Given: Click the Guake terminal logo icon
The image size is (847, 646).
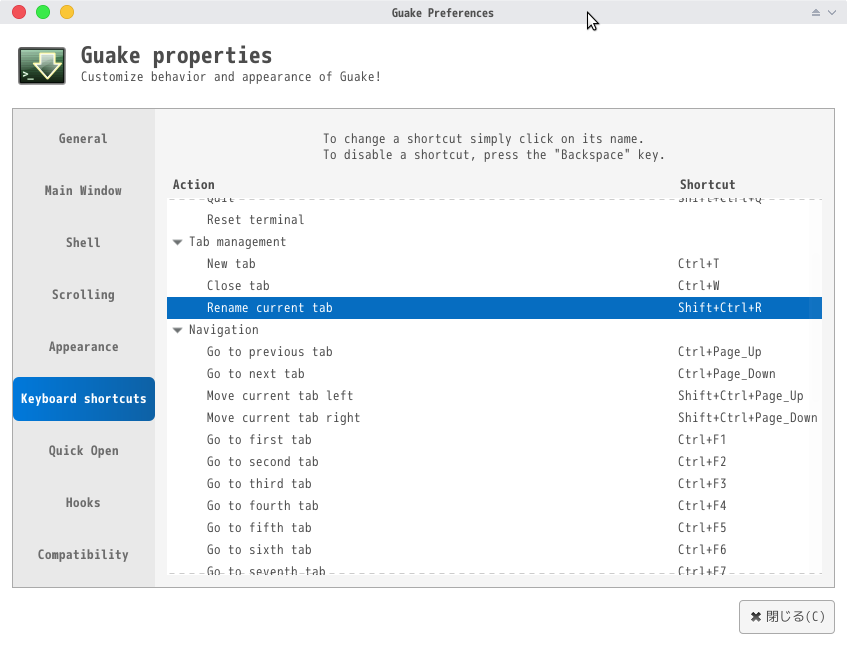Looking at the screenshot, I should coord(42,66).
